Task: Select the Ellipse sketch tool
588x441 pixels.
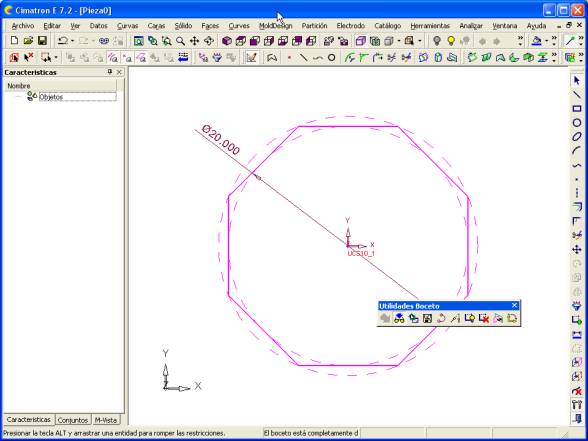Action: [577, 137]
